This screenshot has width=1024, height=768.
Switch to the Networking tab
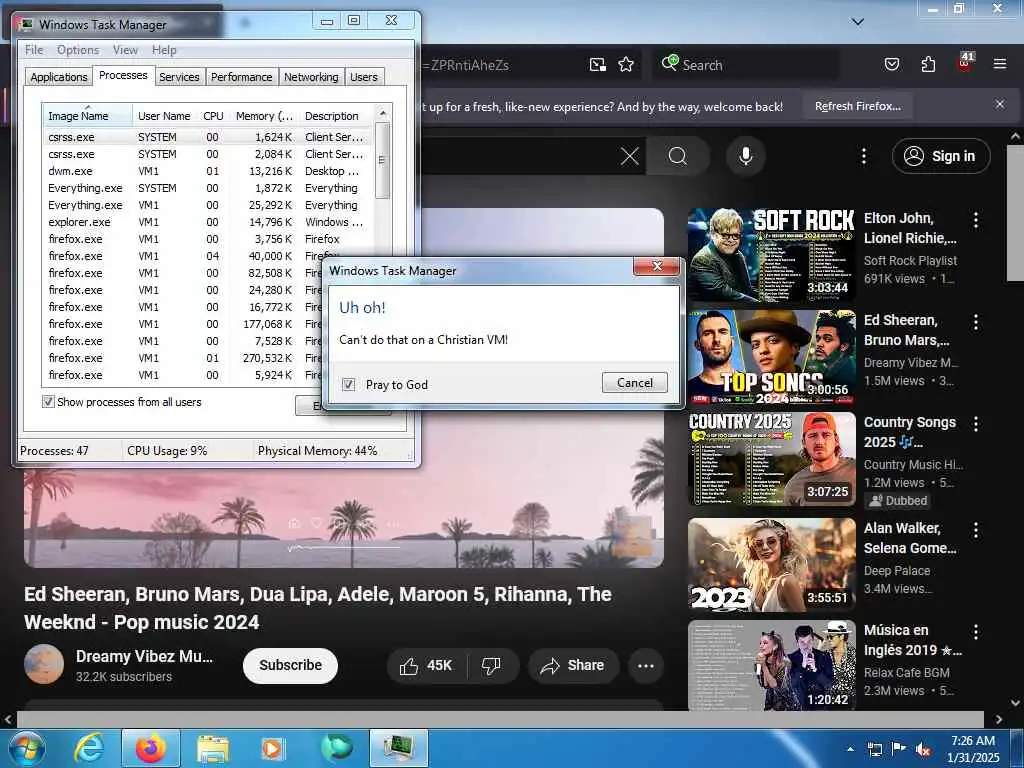point(311,77)
